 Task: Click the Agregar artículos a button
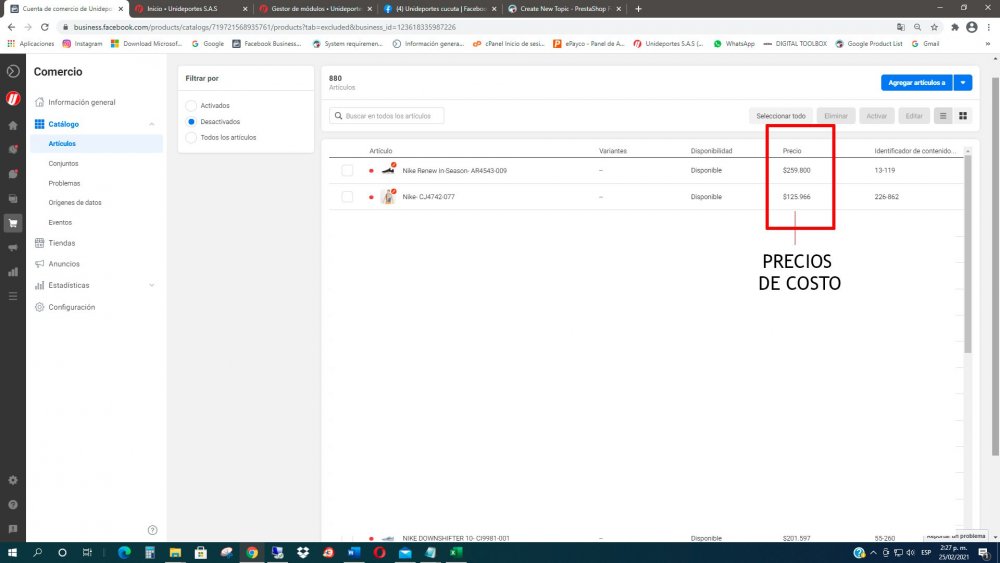click(x=916, y=82)
